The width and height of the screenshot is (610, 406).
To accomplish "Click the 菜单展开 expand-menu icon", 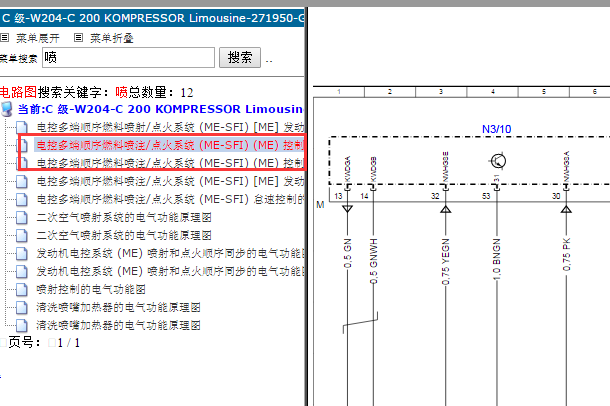I will (4, 38).
